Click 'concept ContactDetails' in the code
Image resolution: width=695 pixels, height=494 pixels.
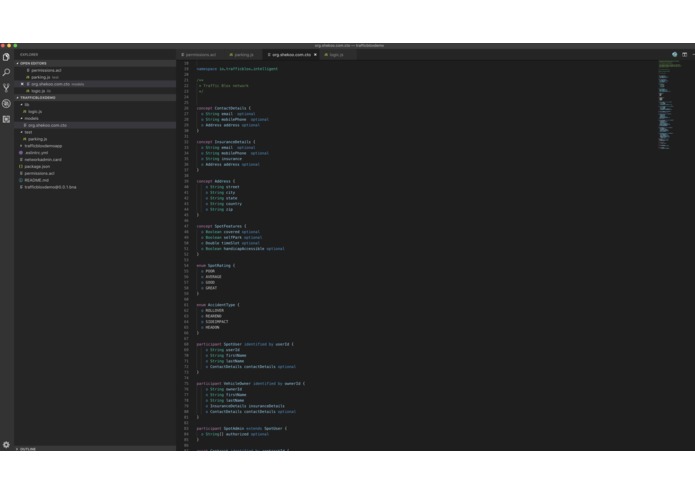[223, 108]
